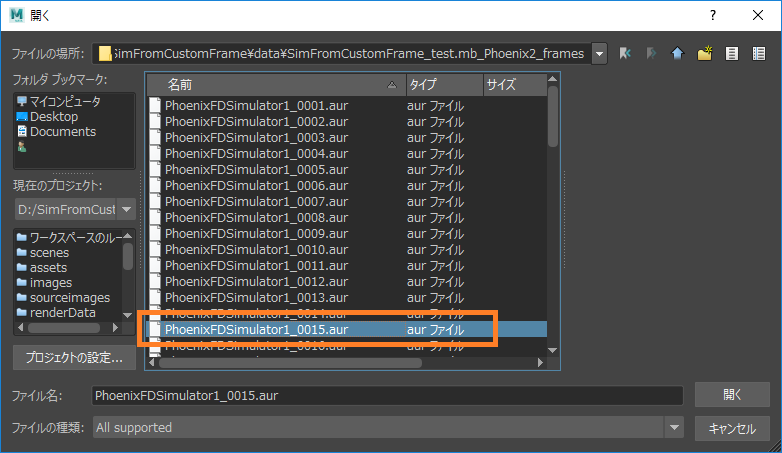782x453 pixels.
Task: Sort files by name column
Action: click(x=276, y=85)
